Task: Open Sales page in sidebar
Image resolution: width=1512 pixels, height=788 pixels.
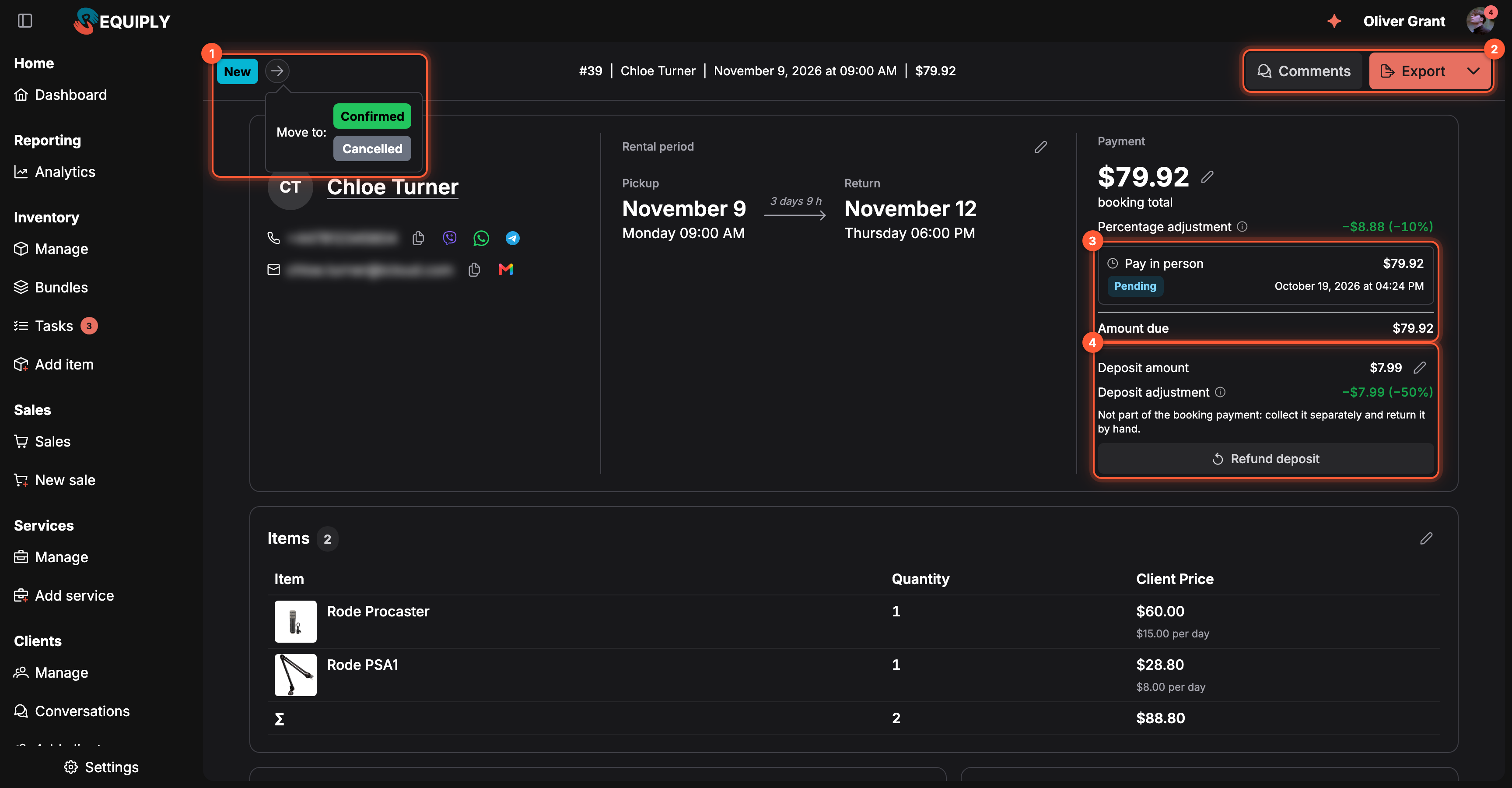Action: pyautogui.click(x=42, y=442)
